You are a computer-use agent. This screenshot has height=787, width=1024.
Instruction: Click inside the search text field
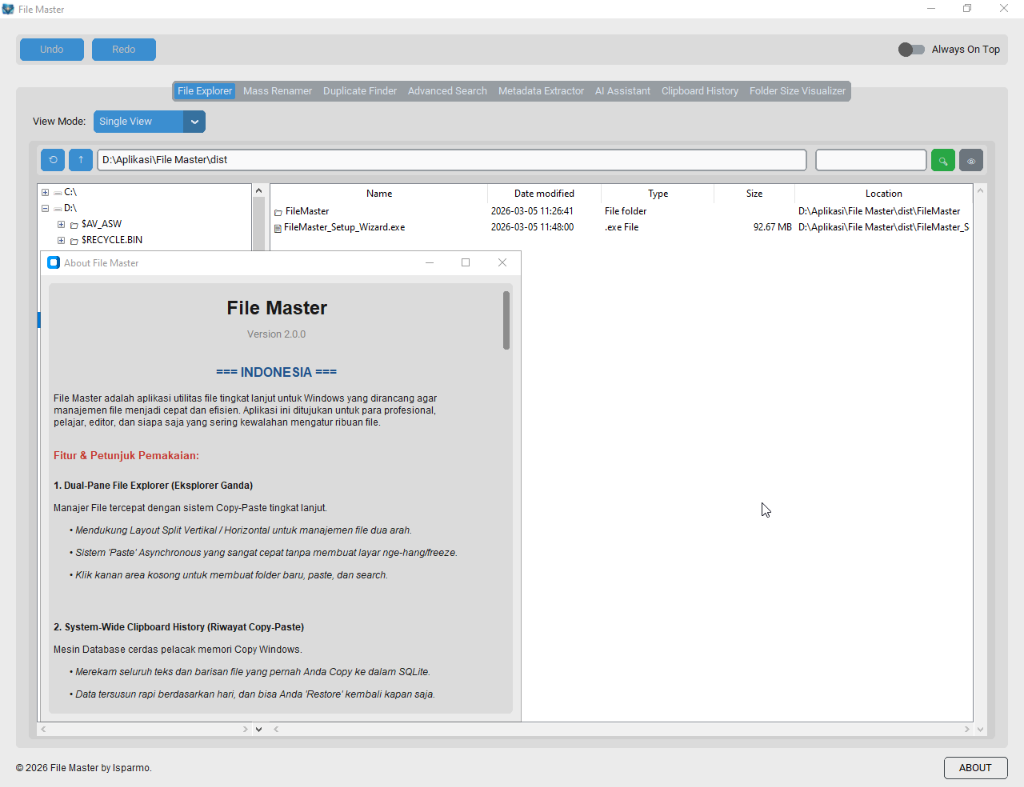point(870,159)
